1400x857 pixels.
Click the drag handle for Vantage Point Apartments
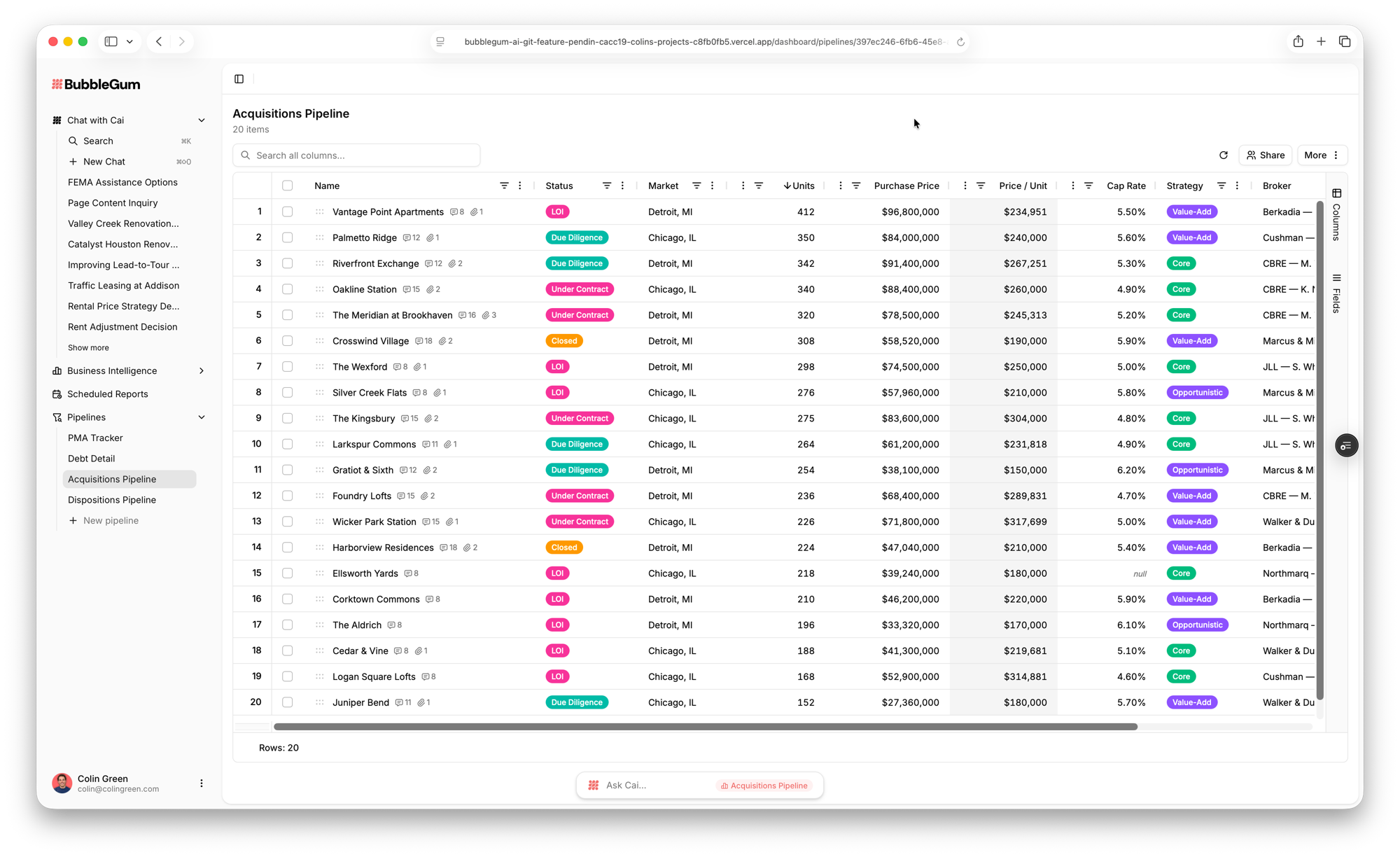pos(320,211)
